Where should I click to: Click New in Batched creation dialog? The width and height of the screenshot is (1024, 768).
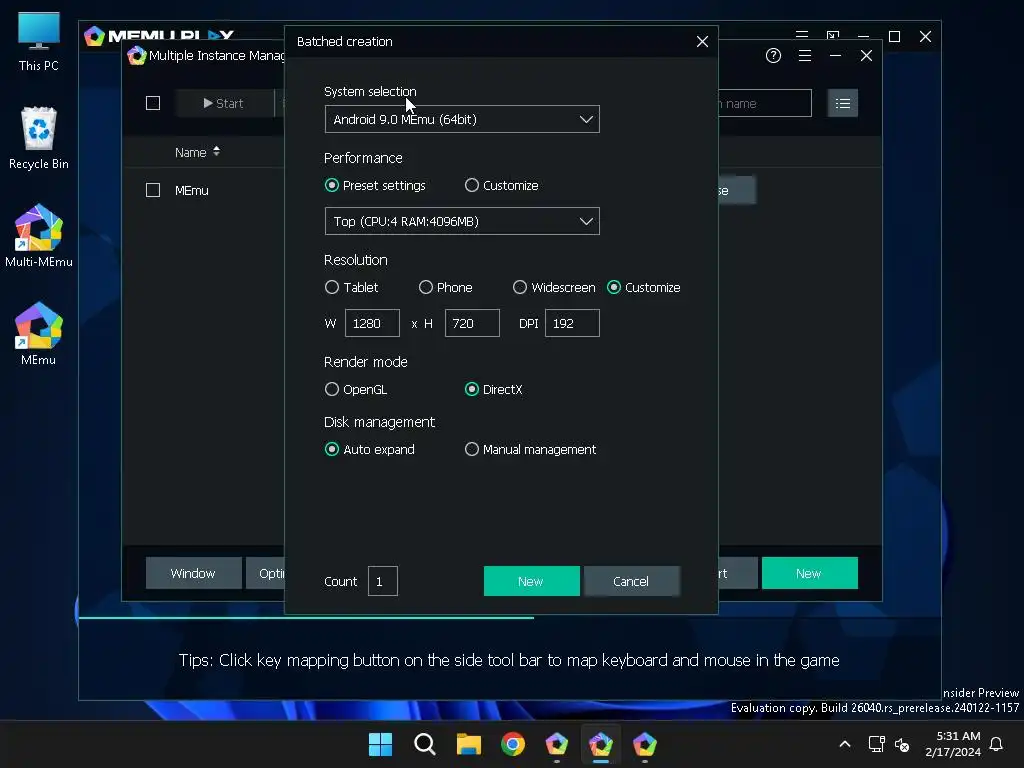tap(531, 581)
